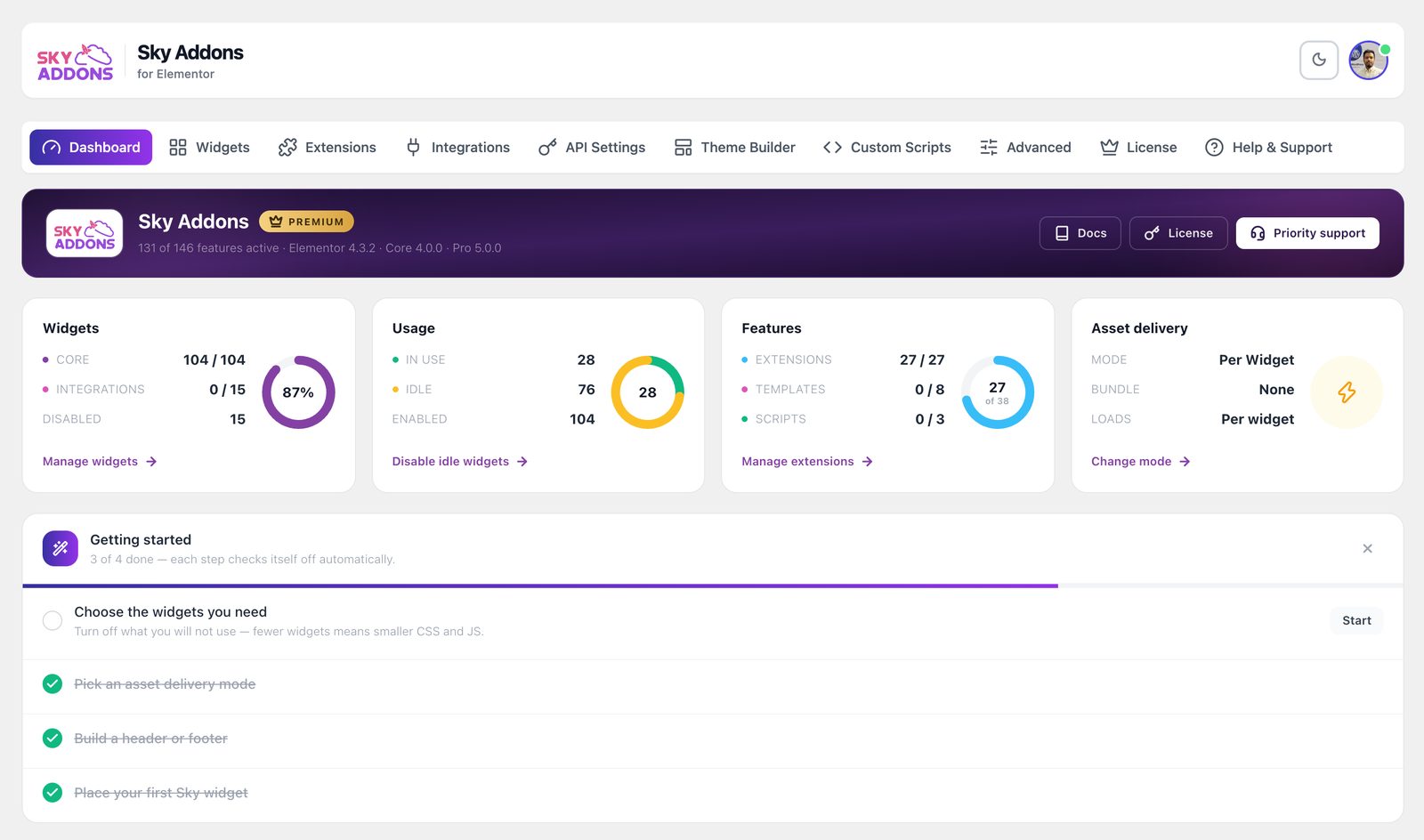Click the '104 / 104' core widgets count
This screenshot has height=840, width=1424.
pos(214,359)
